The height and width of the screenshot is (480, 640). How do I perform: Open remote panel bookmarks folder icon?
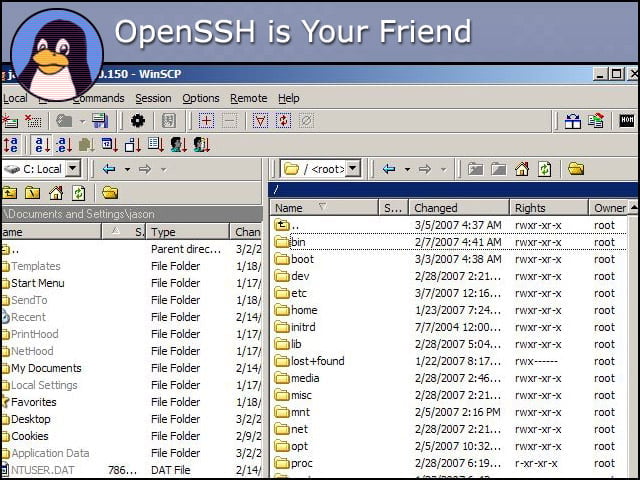pyautogui.click(x=576, y=169)
